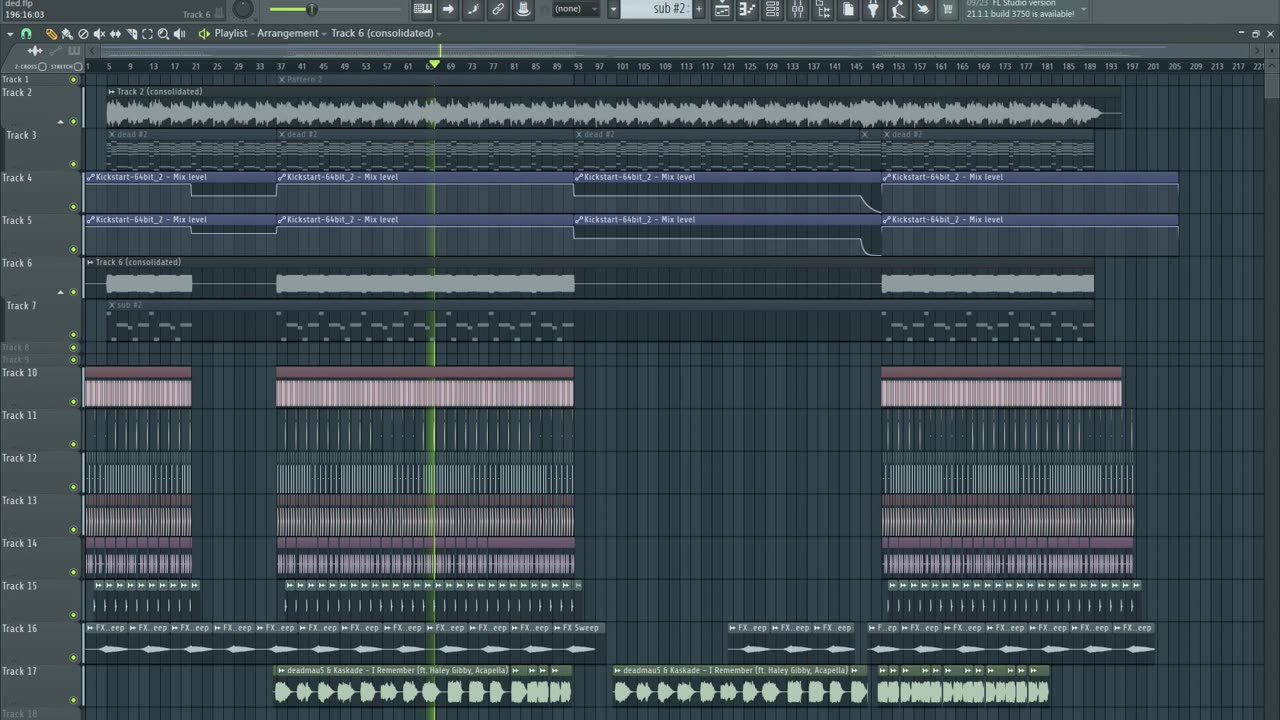This screenshot has height=720, width=1280.
Task: Mute Track 13 with its green dot
Action: tap(73, 530)
